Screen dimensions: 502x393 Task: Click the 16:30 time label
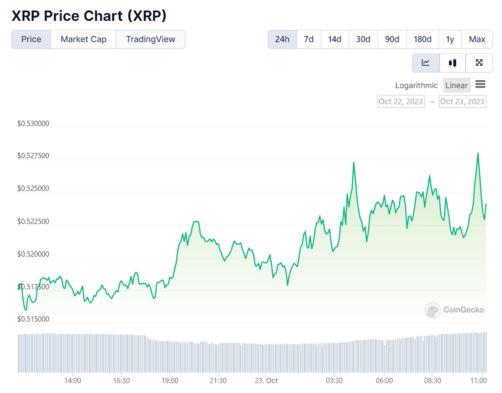point(121,380)
